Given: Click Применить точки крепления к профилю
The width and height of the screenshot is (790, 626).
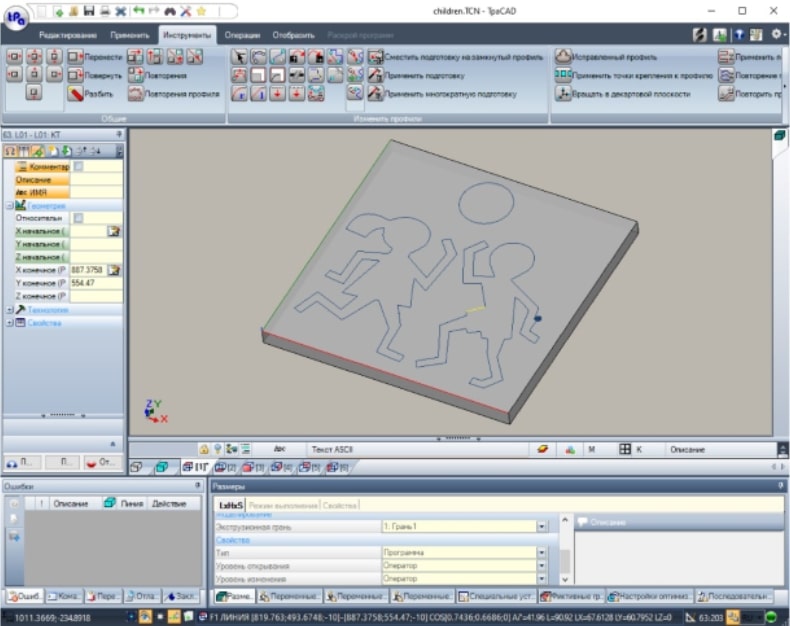Looking at the screenshot, I should (x=633, y=75).
